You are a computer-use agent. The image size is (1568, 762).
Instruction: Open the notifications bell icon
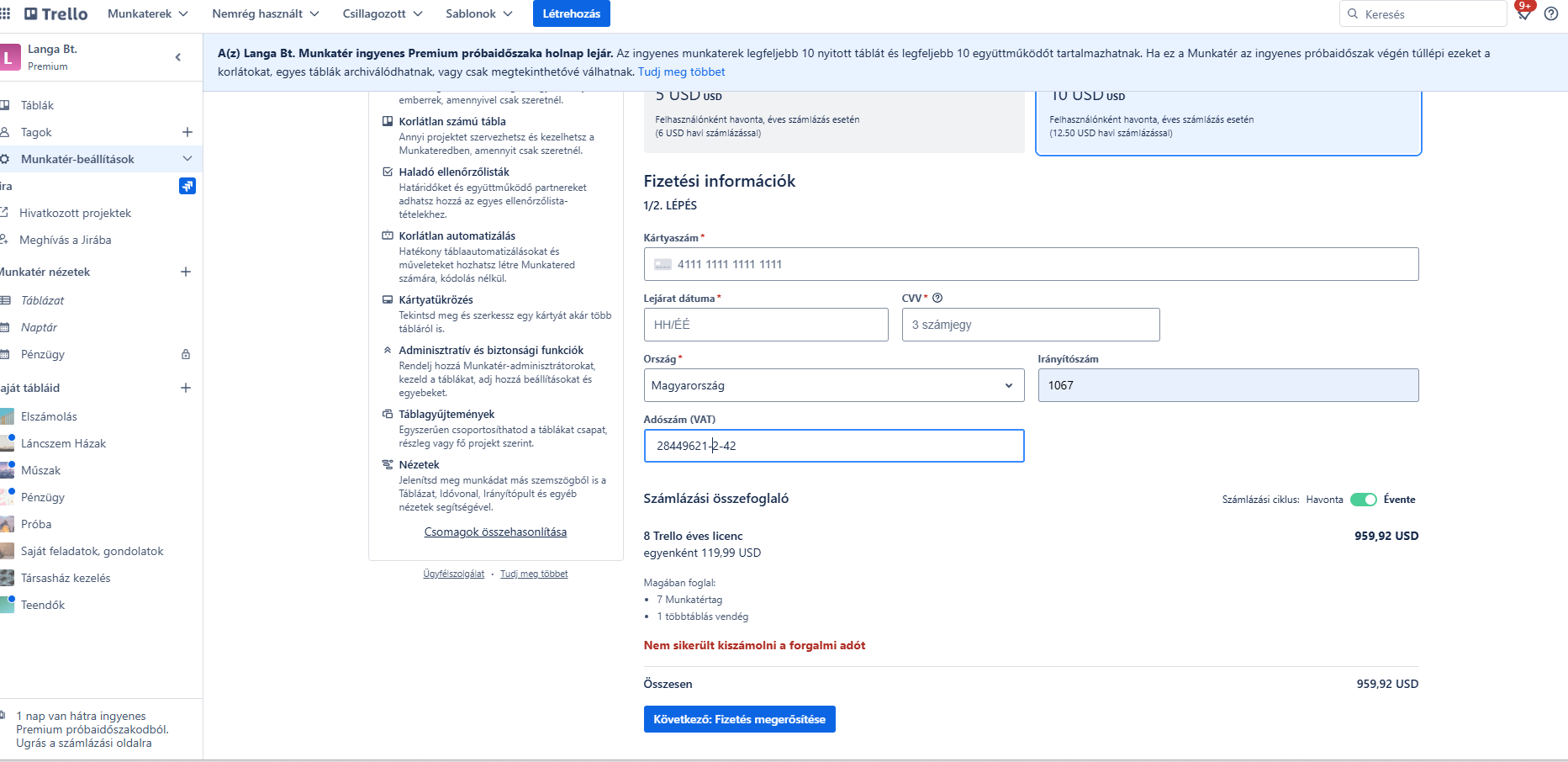coord(1523,13)
